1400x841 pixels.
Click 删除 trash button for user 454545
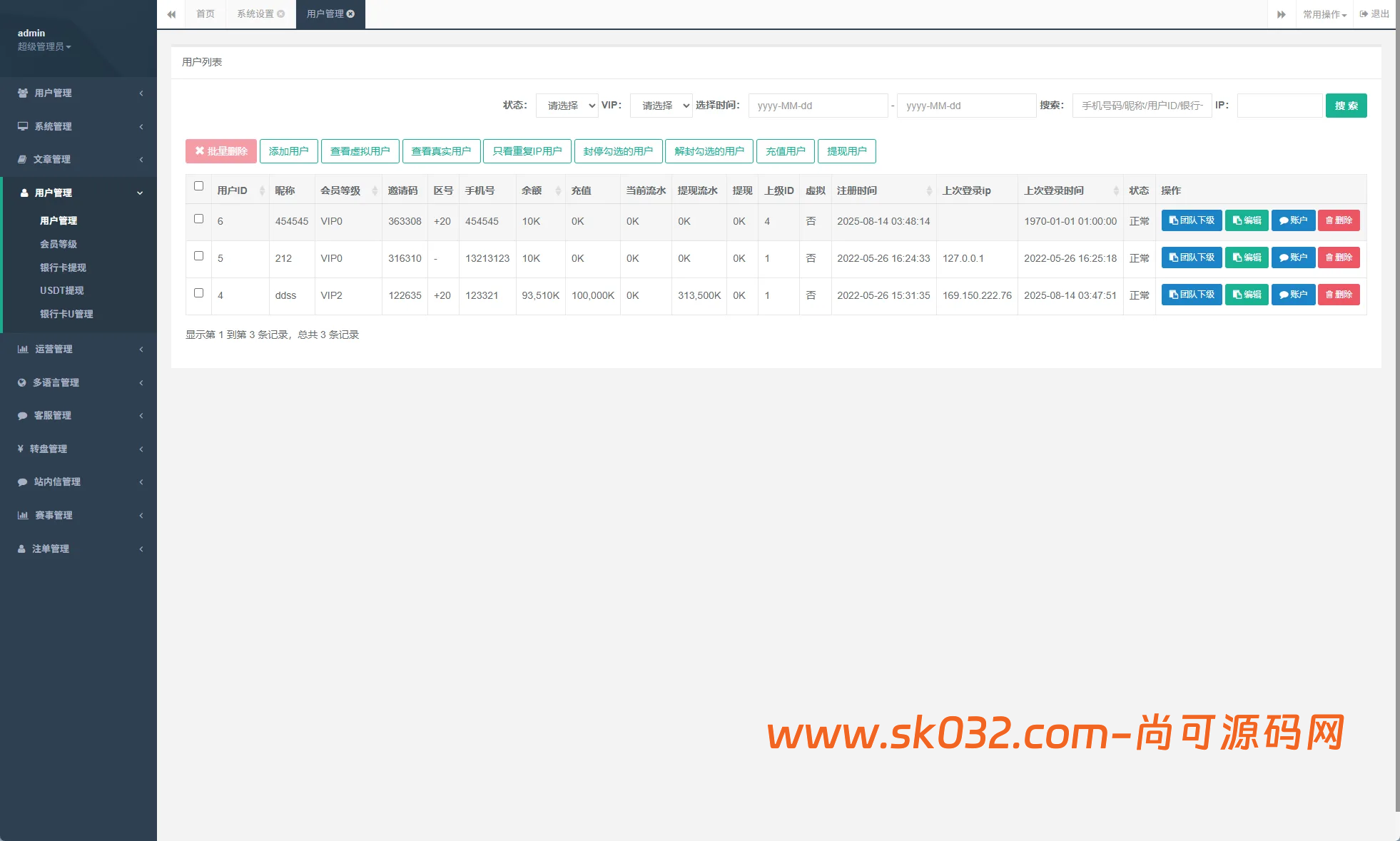tap(1339, 220)
